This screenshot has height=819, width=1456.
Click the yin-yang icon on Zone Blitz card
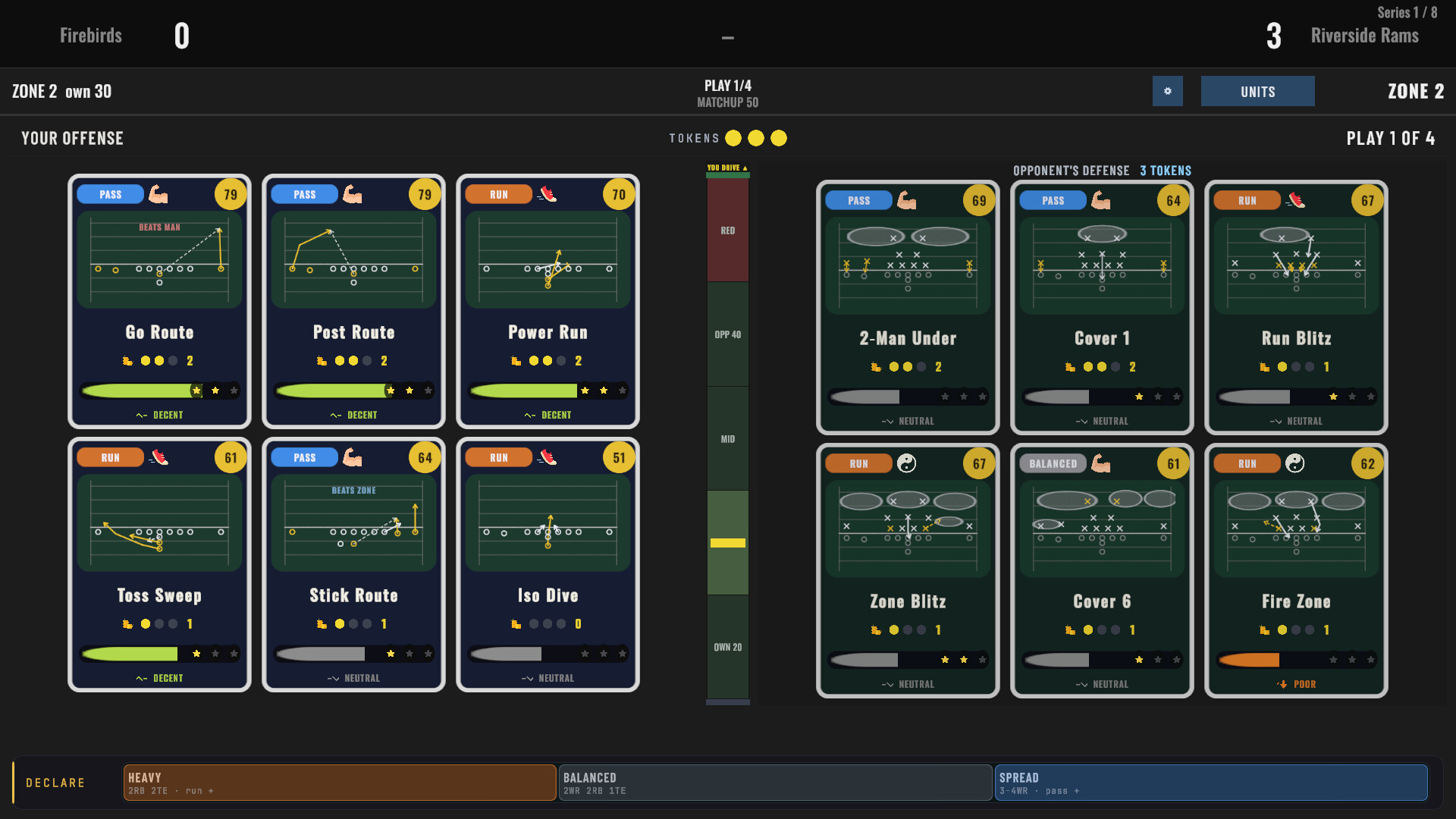pos(906,463)
